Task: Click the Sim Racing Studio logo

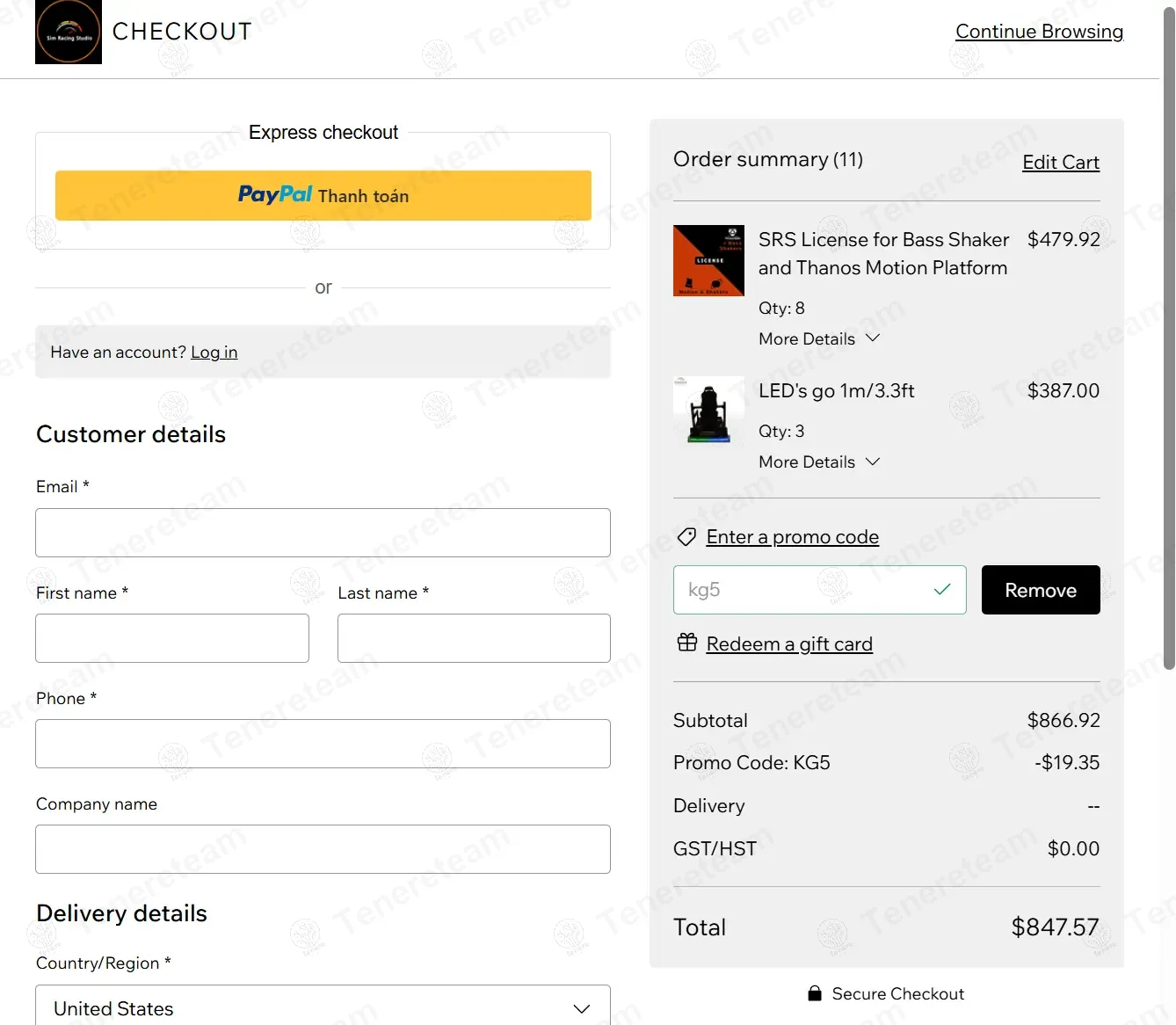Action: [x=69, y=33]
